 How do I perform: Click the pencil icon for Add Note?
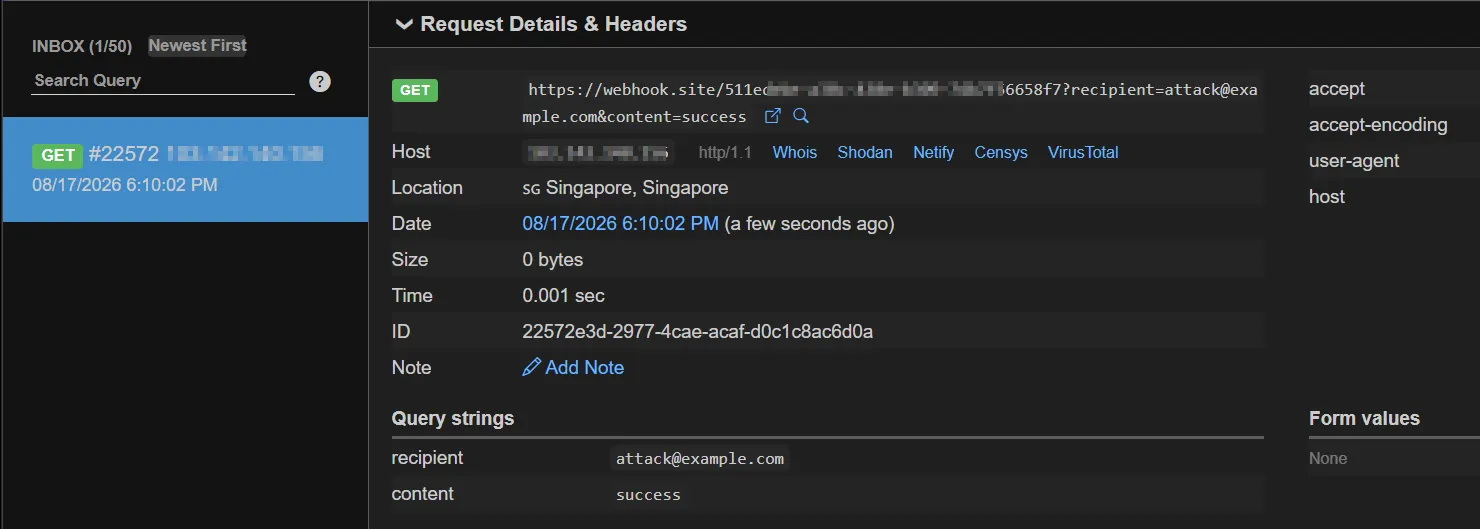coord(531,367)
